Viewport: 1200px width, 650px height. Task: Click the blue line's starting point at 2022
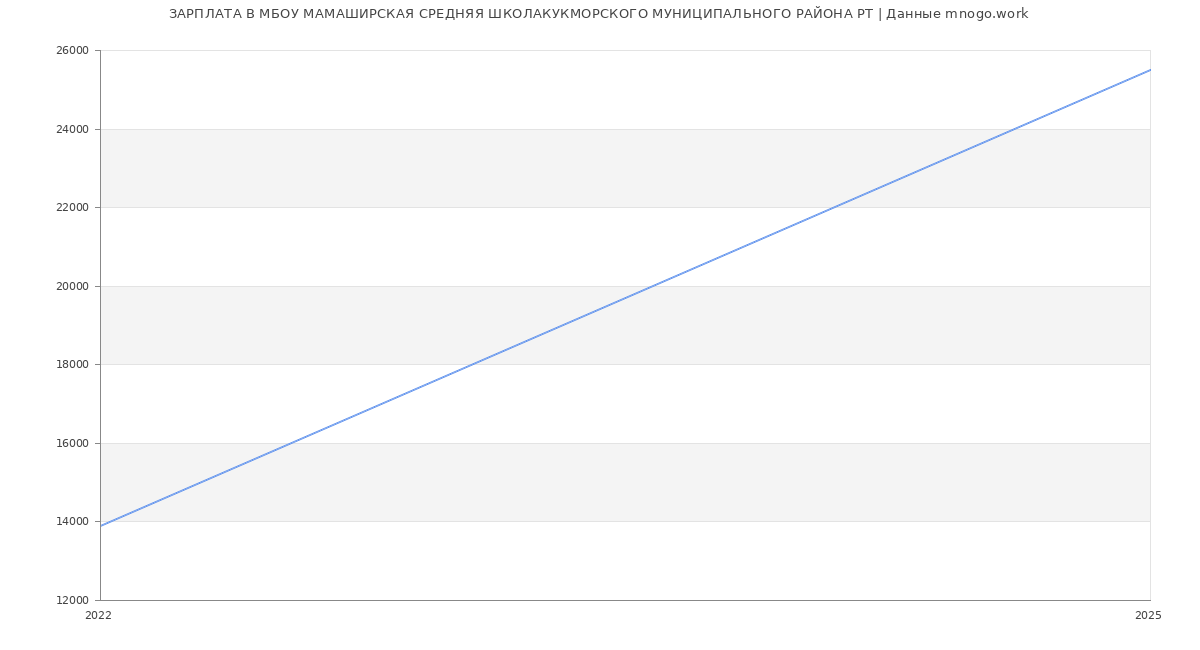click(101, 526)
